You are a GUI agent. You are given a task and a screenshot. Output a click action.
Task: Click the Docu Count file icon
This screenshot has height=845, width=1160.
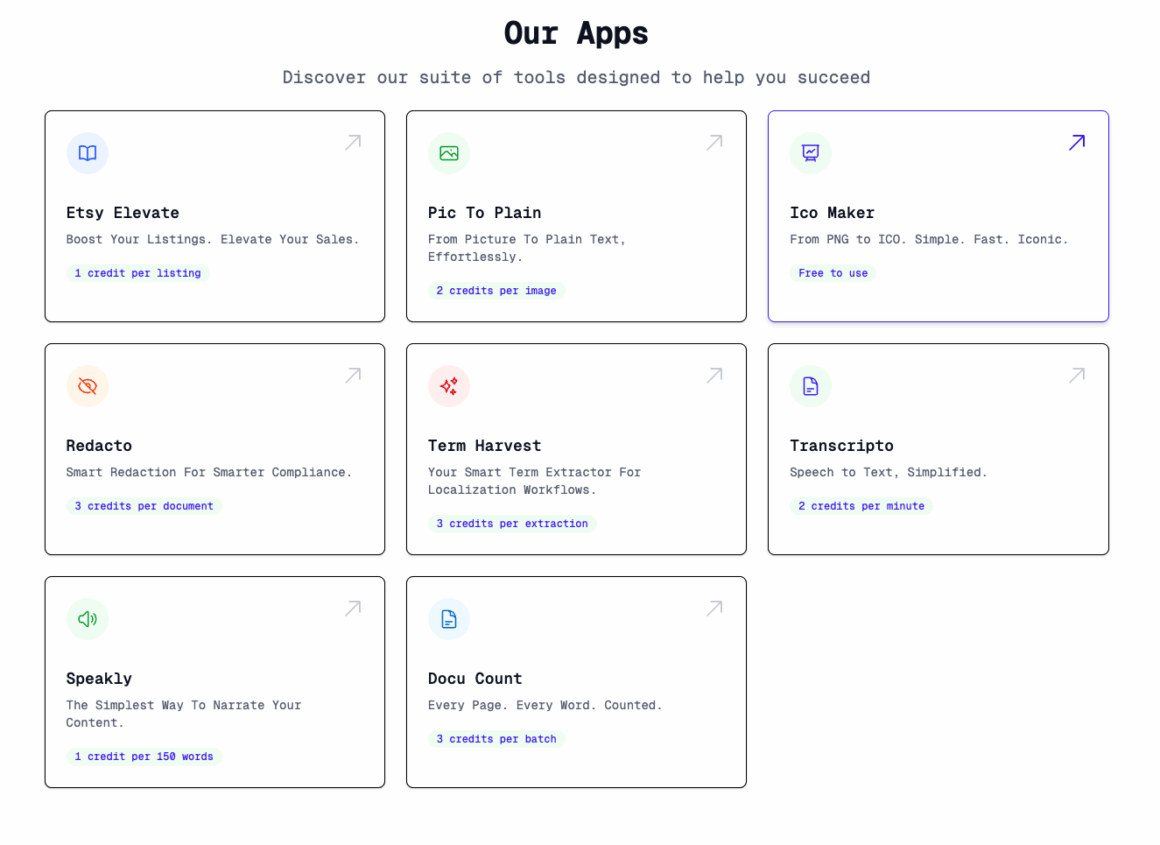(x=449, y=619)
